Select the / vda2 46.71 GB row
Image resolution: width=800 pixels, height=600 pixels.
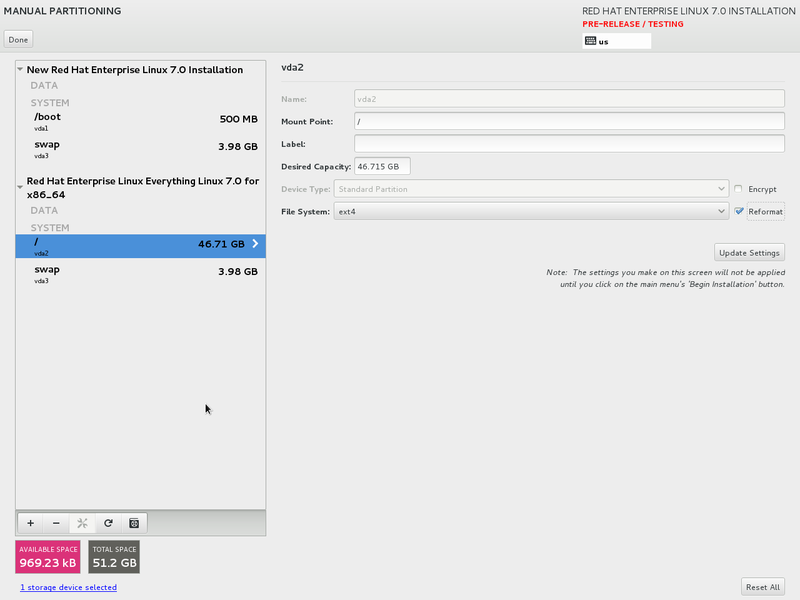140,246
